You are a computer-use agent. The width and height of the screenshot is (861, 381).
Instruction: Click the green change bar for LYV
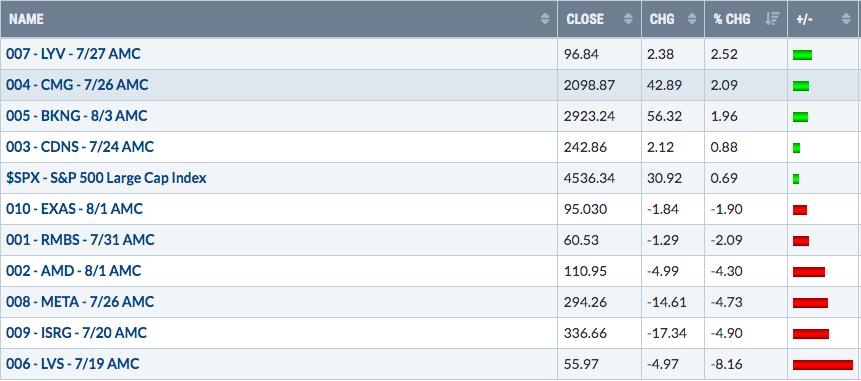pyautogui.click(x=802, y=55)
